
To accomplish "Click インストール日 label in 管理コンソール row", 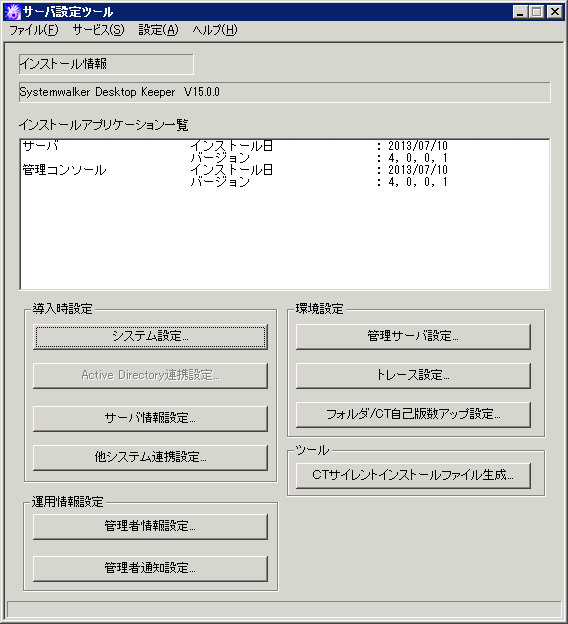I will (231, 170).
